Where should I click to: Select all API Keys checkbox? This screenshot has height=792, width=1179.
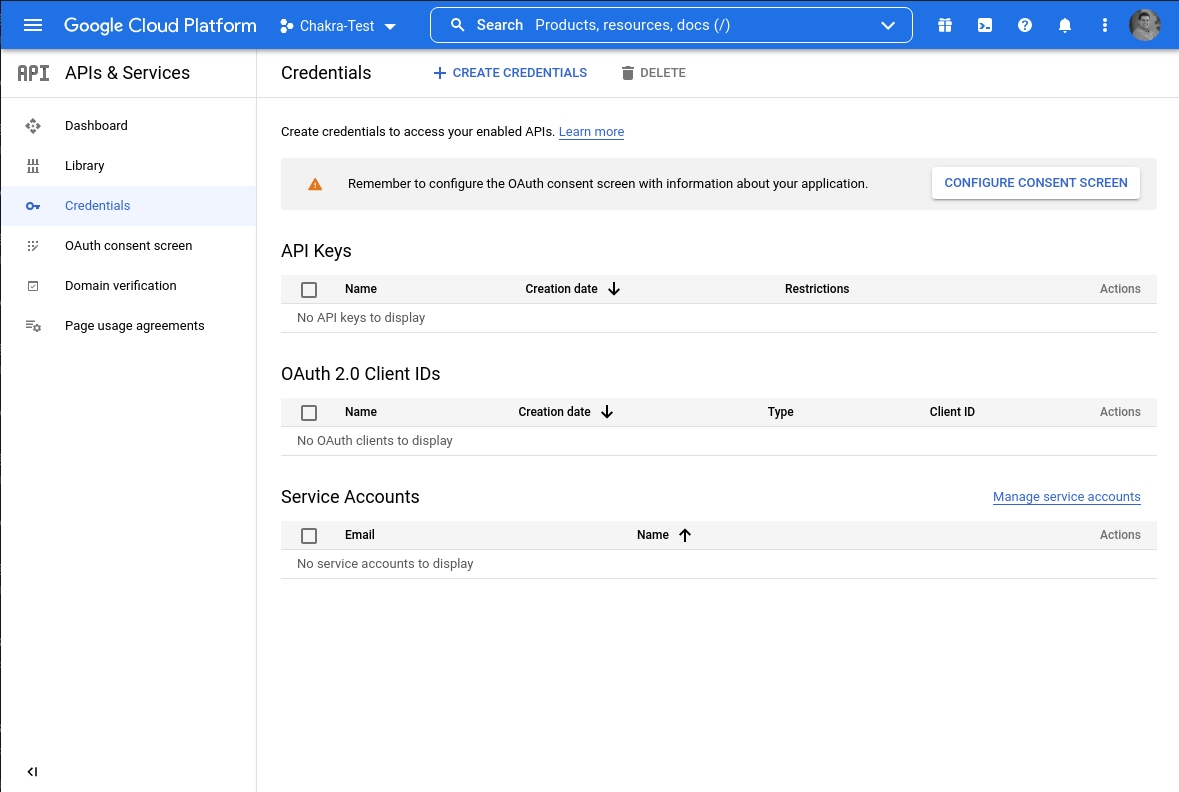(309, 290)
